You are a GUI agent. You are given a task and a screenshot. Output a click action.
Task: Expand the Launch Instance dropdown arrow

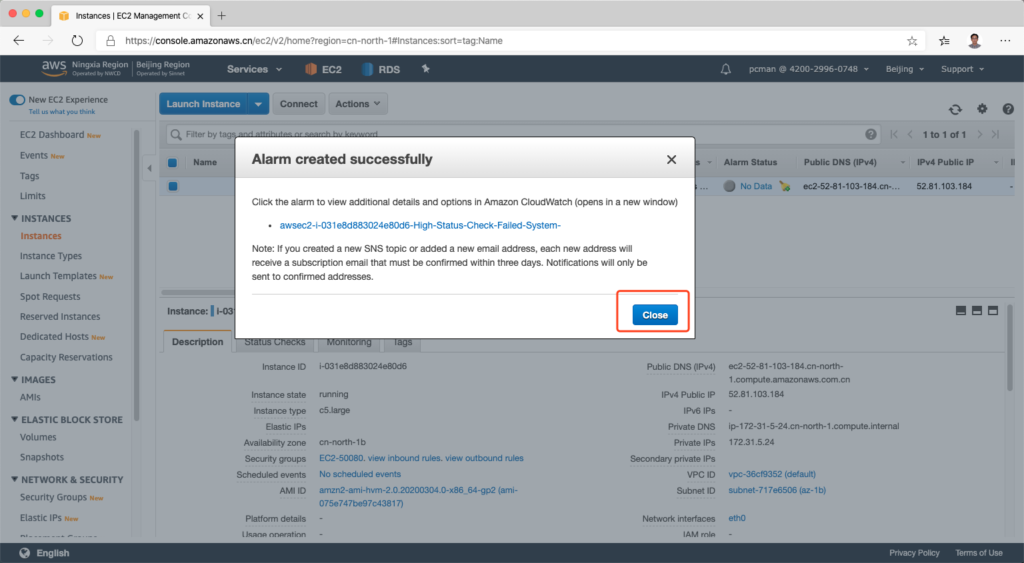coord(259,104)
